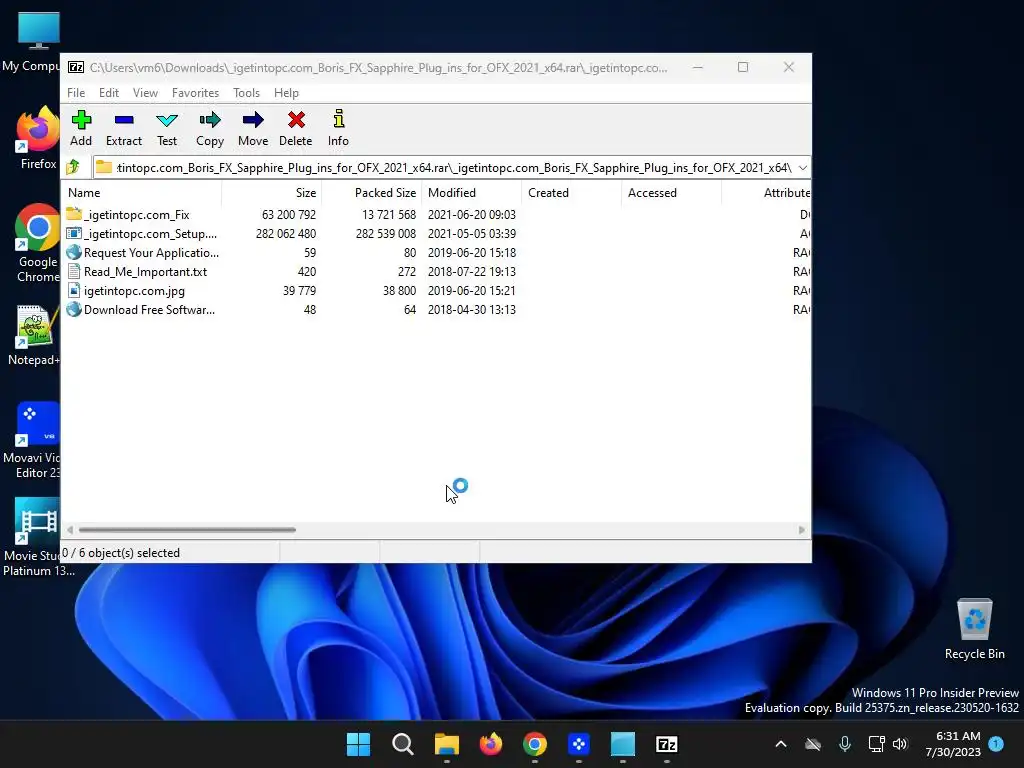
Task: Sort files by the Name column
Action: pos(142,193)
